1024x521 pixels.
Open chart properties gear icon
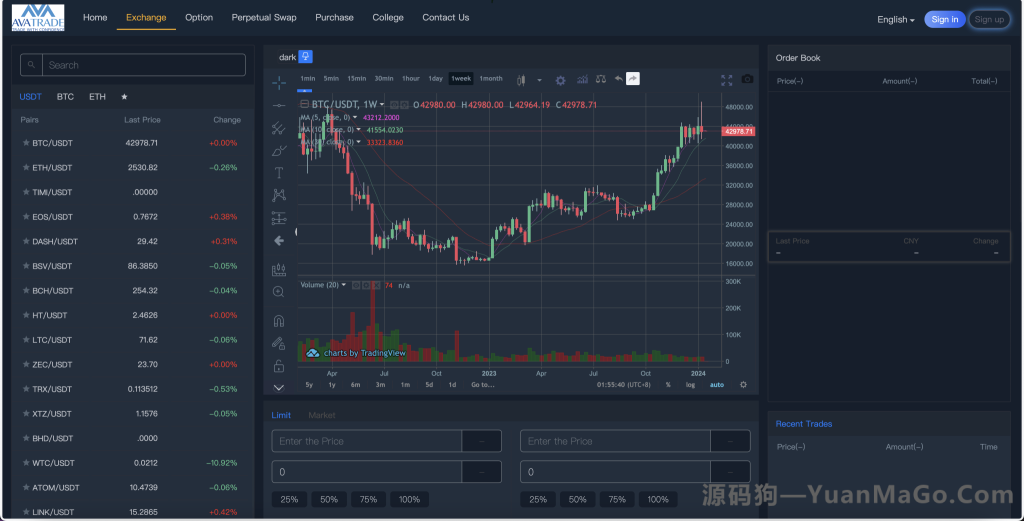coord(560,80)
